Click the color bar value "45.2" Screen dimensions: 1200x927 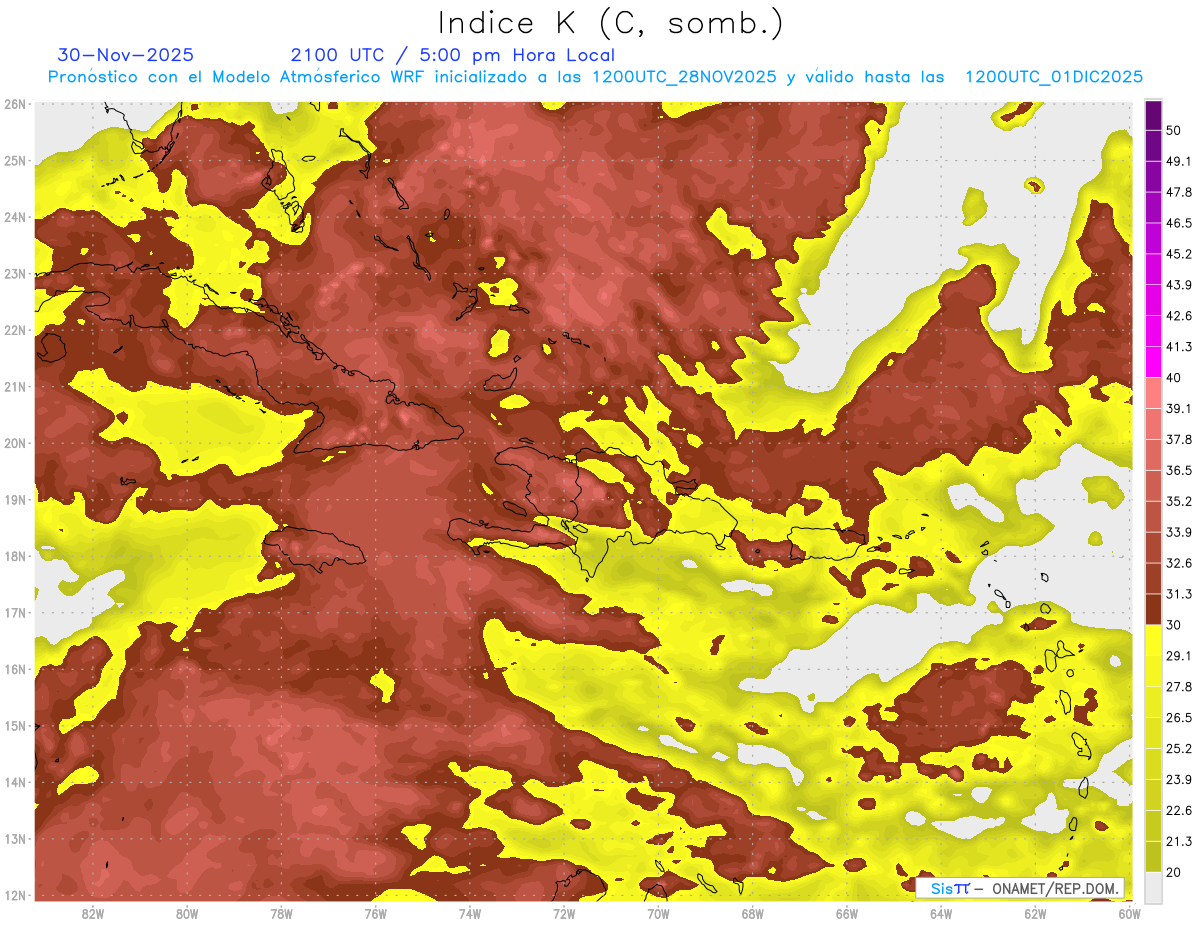click(x=1178, y=255)
